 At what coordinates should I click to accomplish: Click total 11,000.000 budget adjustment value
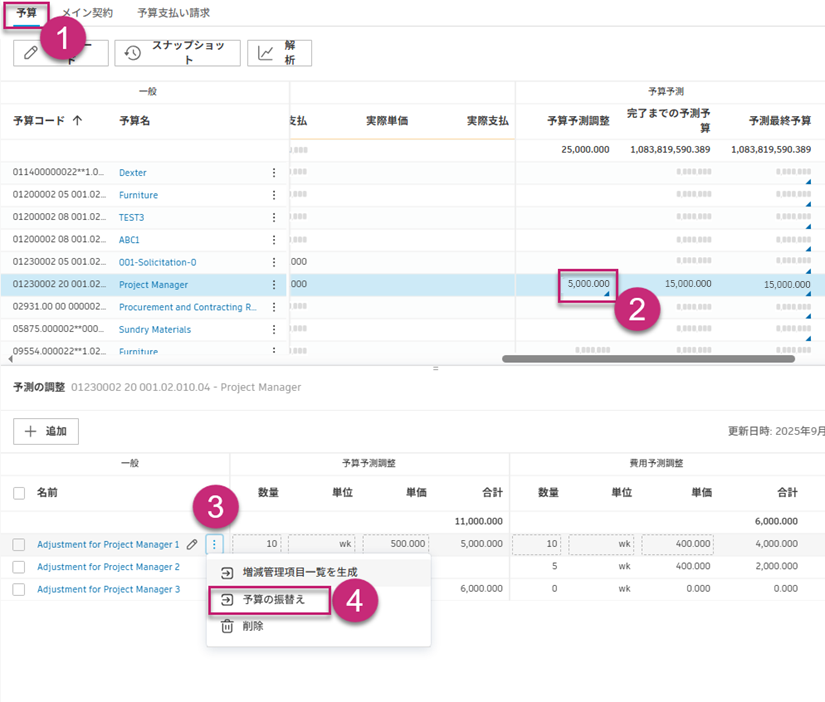pyautogui.click(x=478, y=521)
